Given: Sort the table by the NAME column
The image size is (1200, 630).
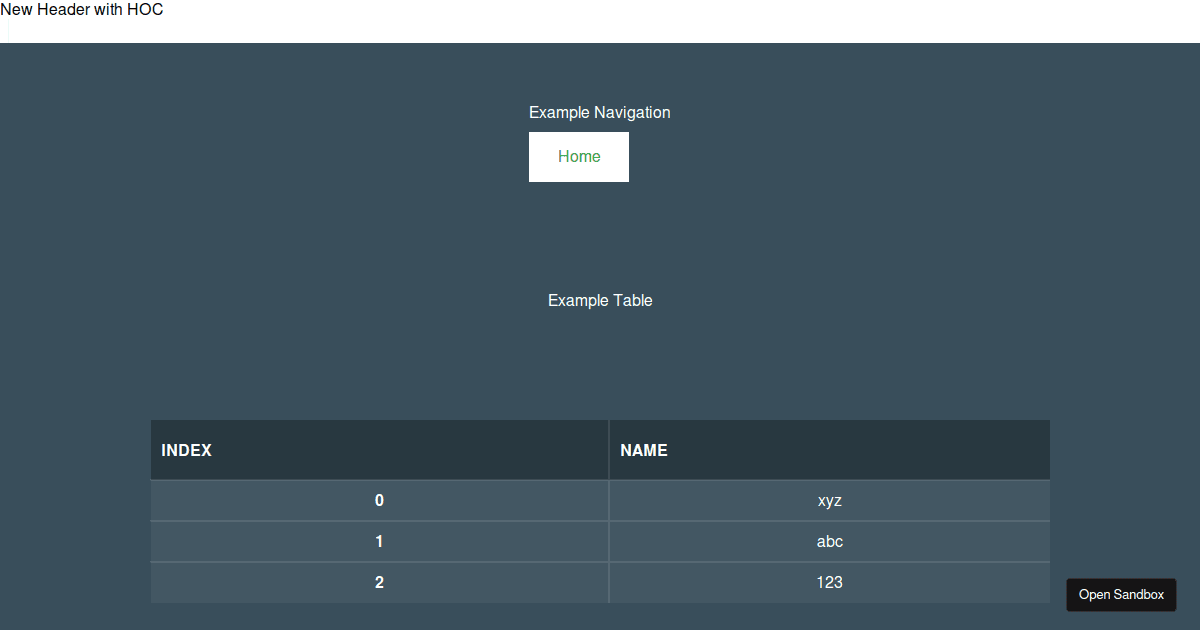Looking at the screenshot, I should click(x=643, y=450).
